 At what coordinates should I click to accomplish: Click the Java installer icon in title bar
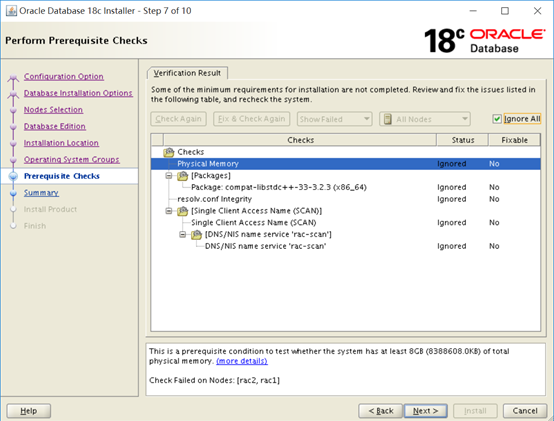(x=11, y=11)
